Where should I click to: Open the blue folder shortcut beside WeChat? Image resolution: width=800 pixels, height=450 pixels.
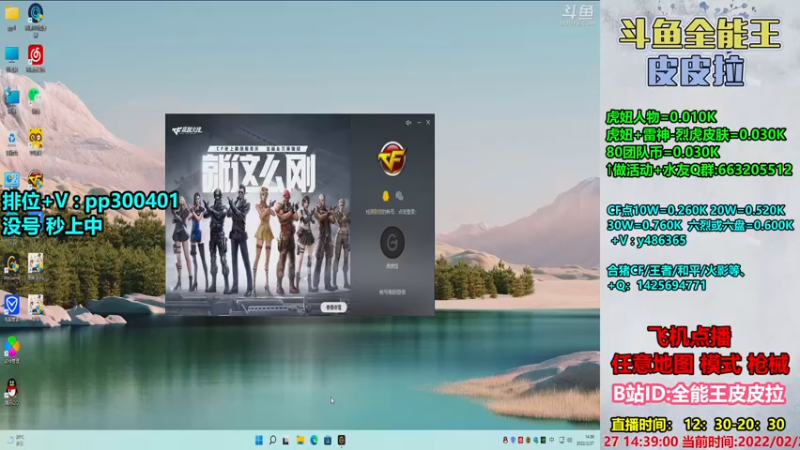coord(12,96)
